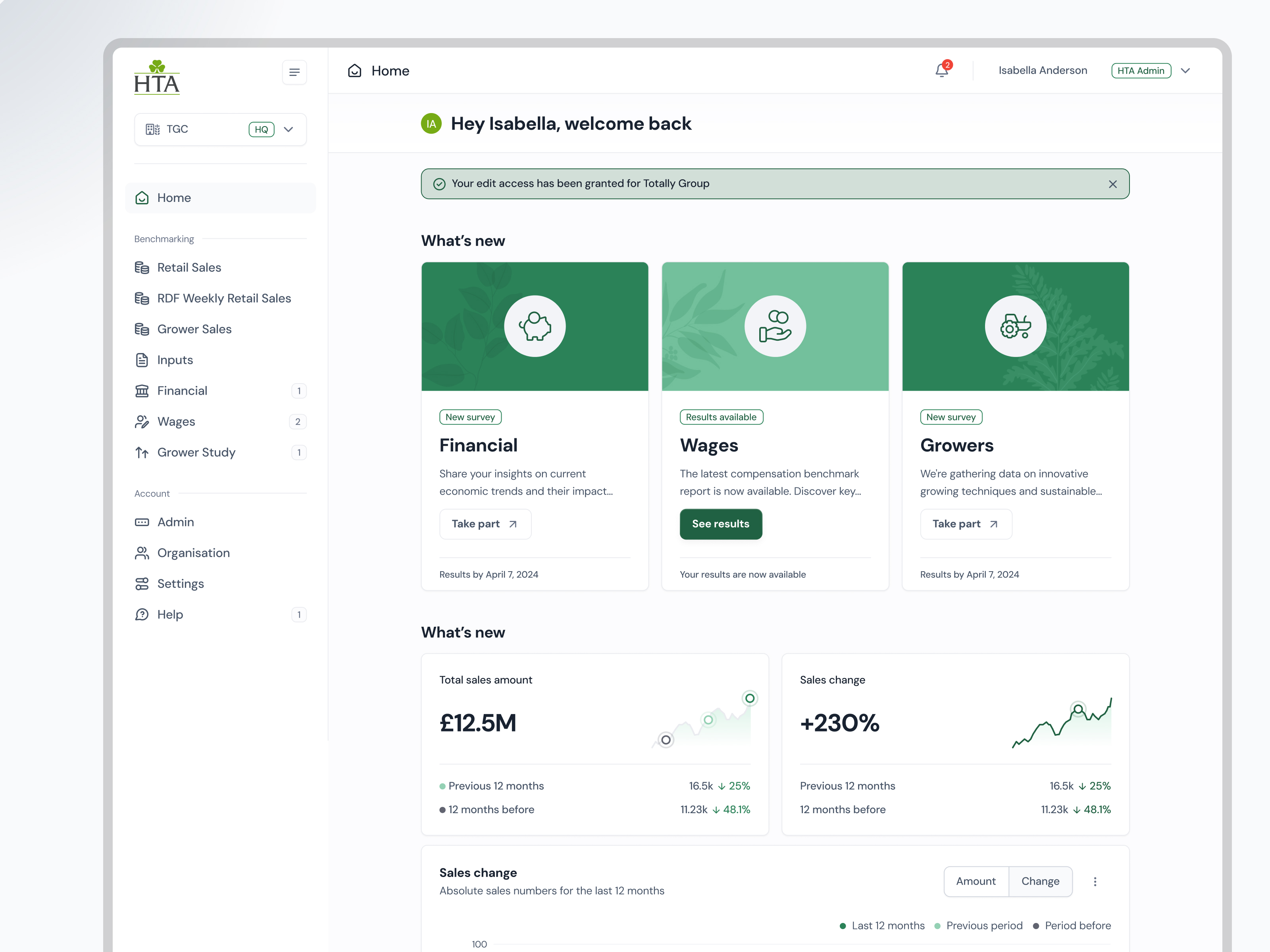Open the user account chevron dropdown
The width and height of the screenshot is (1270, 952).
click(1185, 71)
